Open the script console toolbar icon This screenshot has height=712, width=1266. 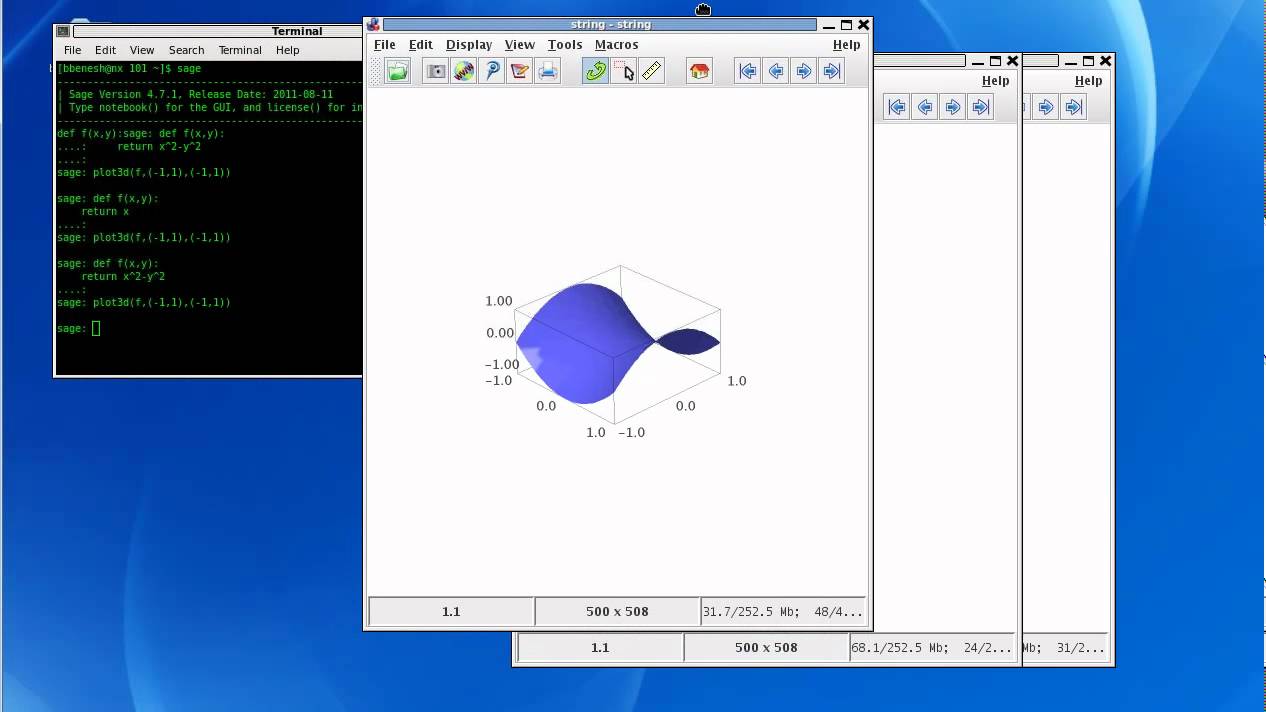click(x=491, y=71)
